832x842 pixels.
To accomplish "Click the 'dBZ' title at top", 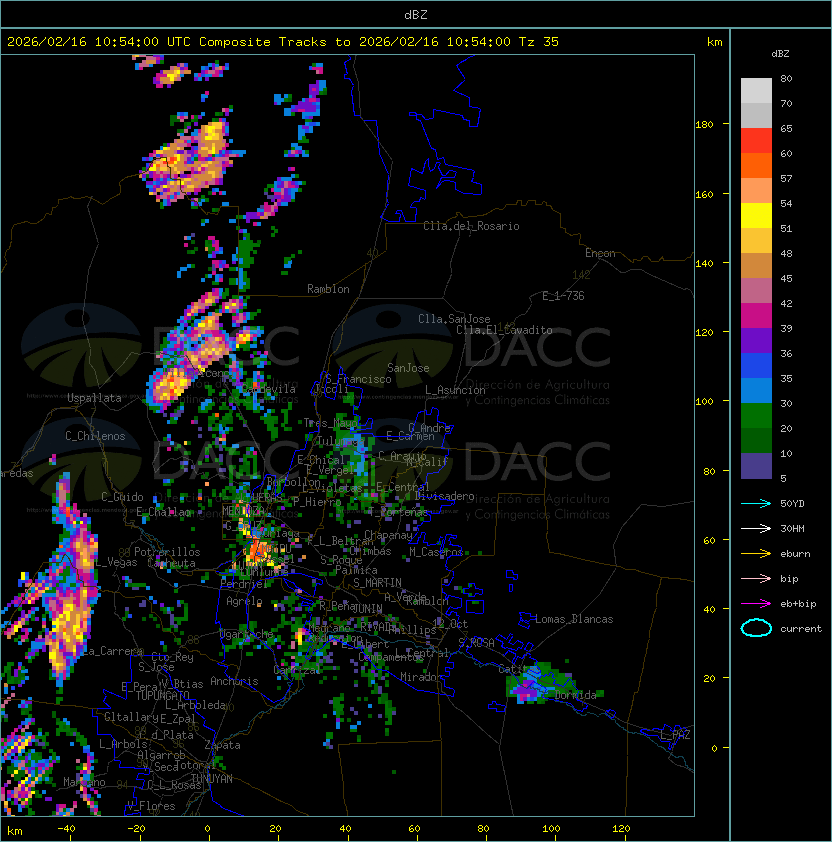I will (x=416, y=14).
